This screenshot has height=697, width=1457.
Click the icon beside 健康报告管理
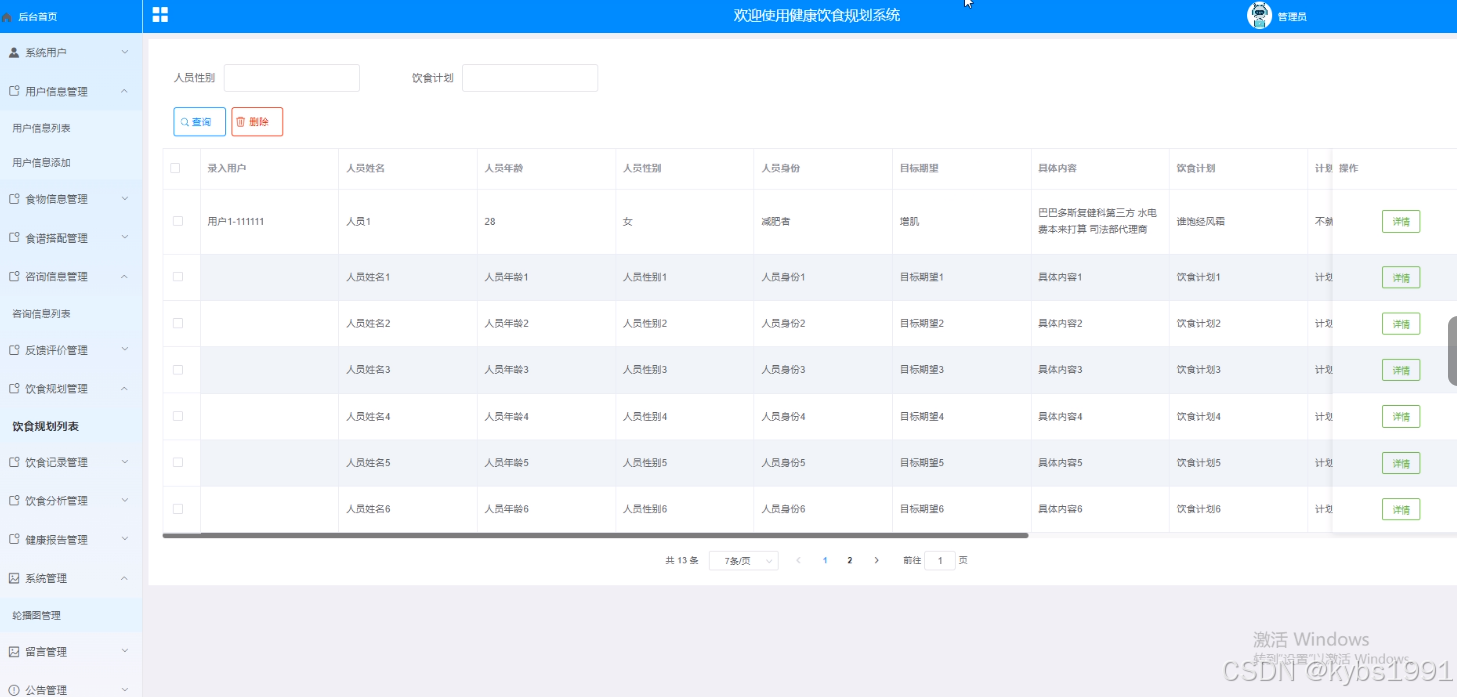(x=14, y=539)
